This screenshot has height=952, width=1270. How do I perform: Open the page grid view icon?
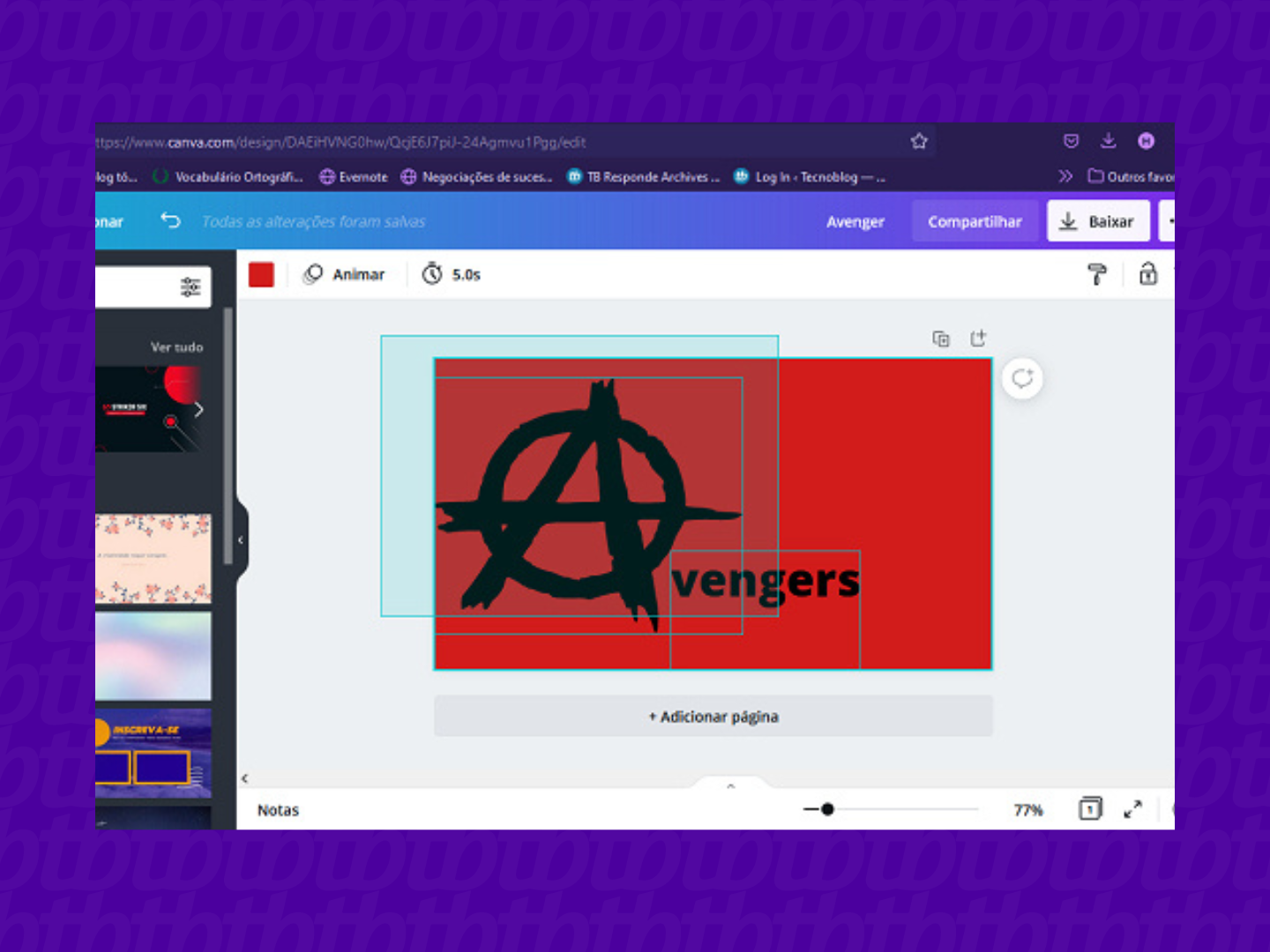coord(1090,808)
